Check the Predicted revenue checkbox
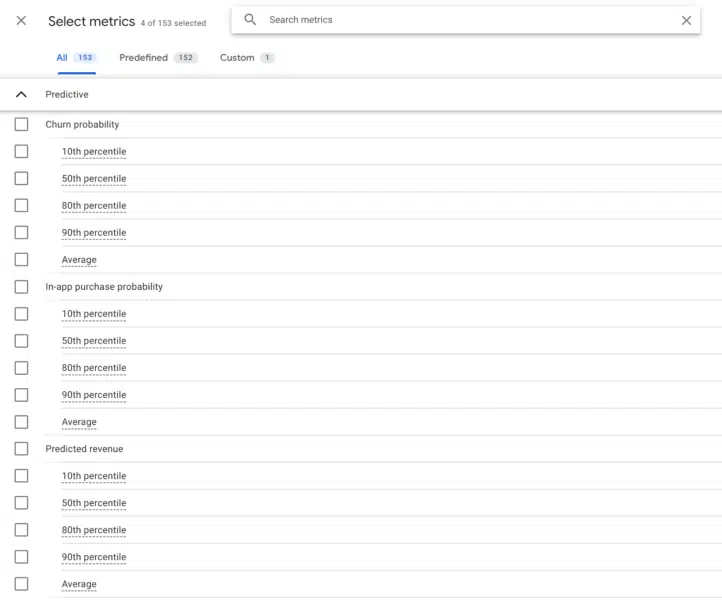 pos(21,449)
